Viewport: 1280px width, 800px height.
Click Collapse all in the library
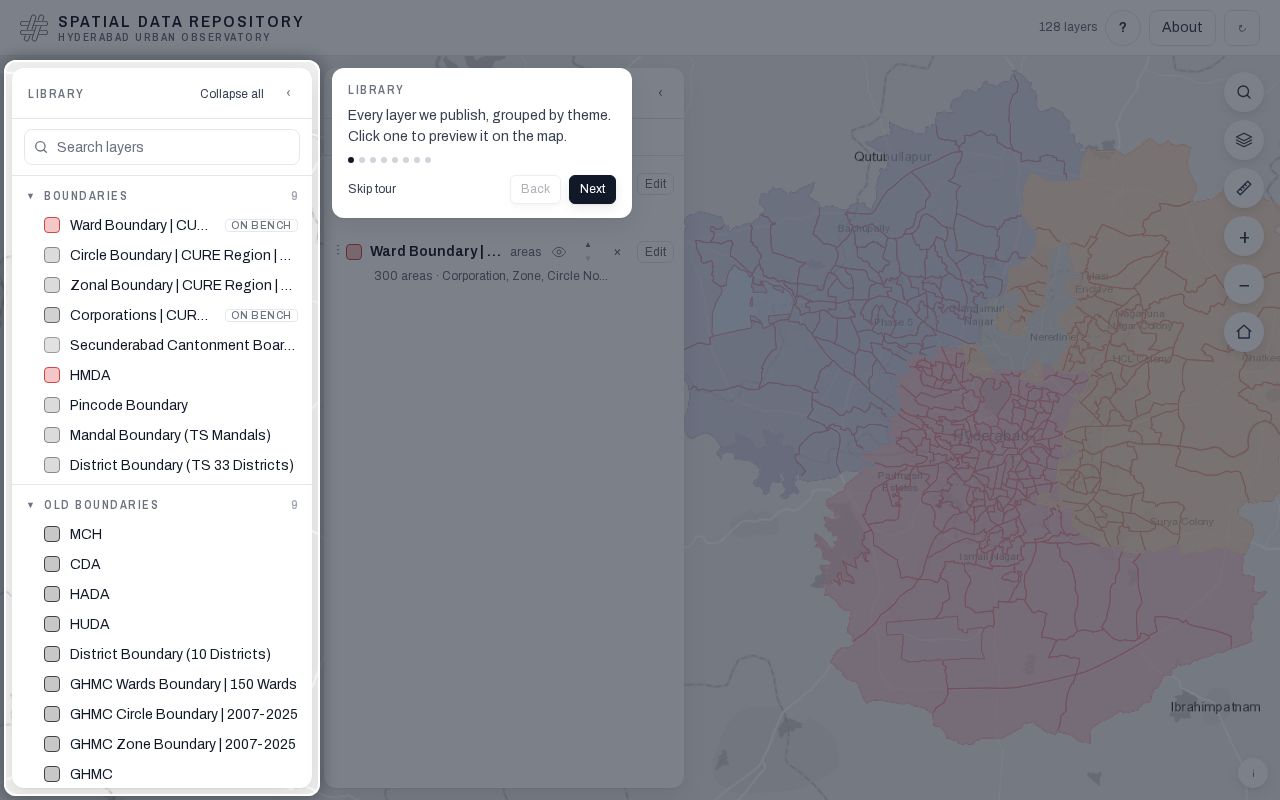point(232,94)
